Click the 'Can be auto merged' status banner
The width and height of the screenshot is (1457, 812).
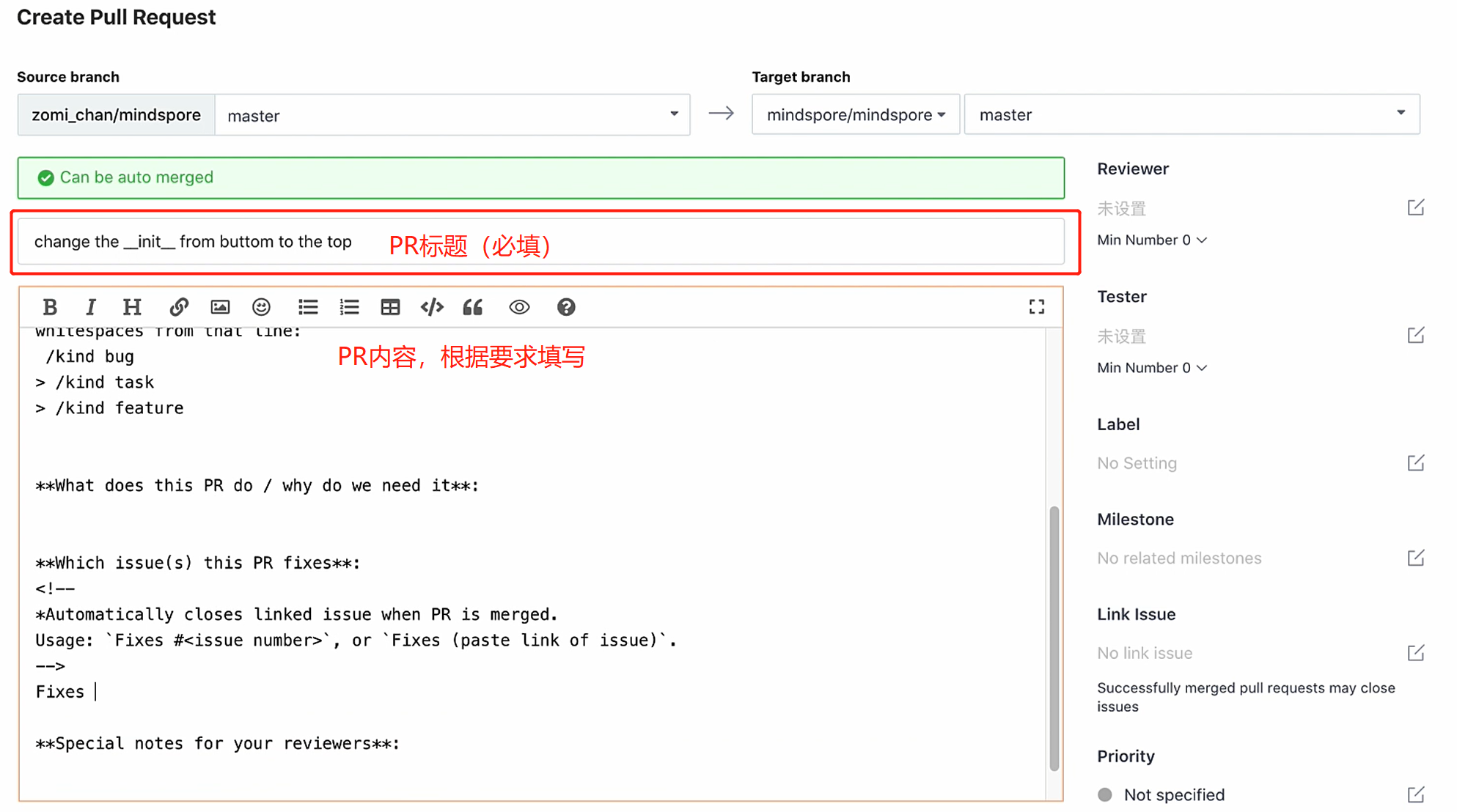[541, 177]
